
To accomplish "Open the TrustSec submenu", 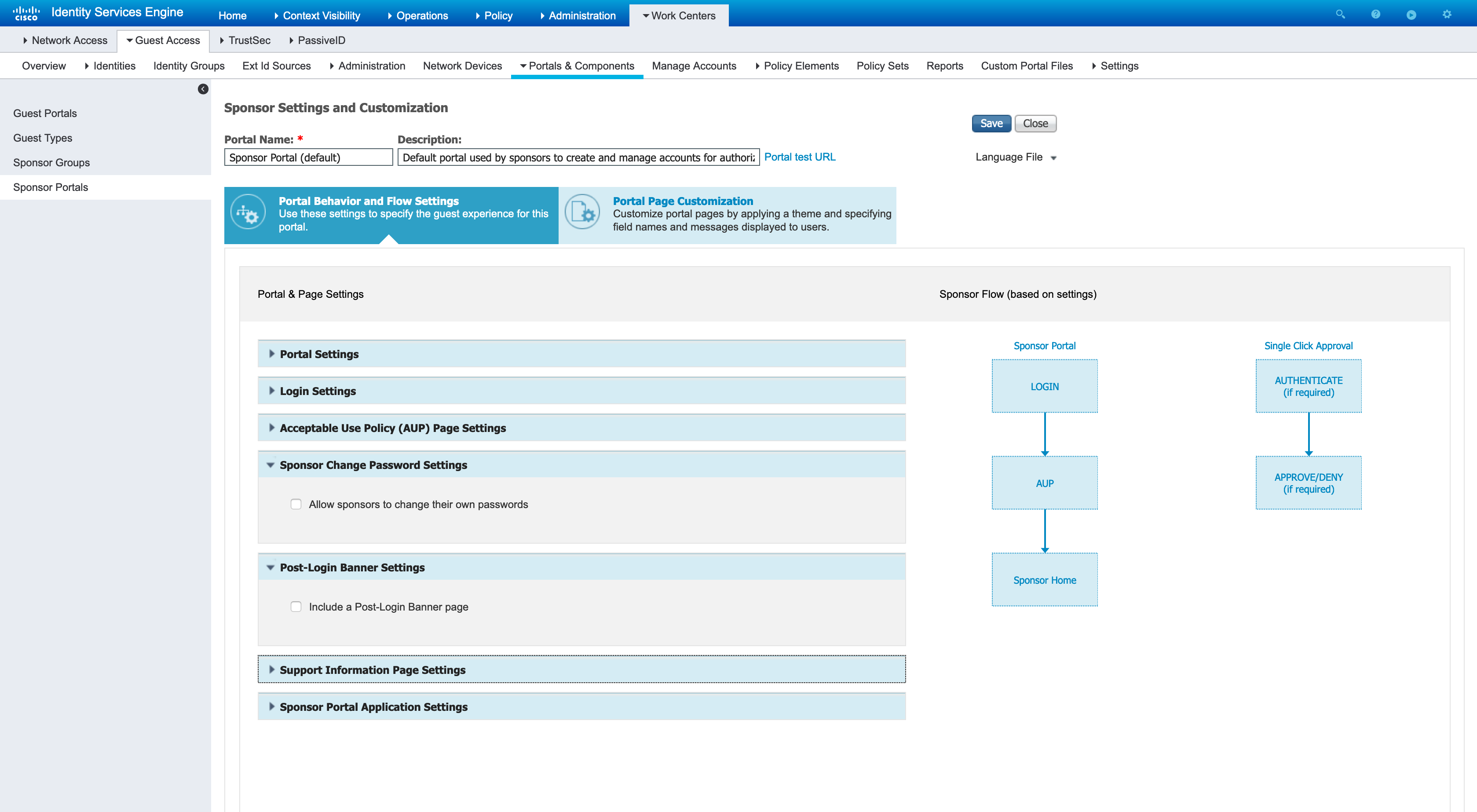I will [x=245, y=40].
